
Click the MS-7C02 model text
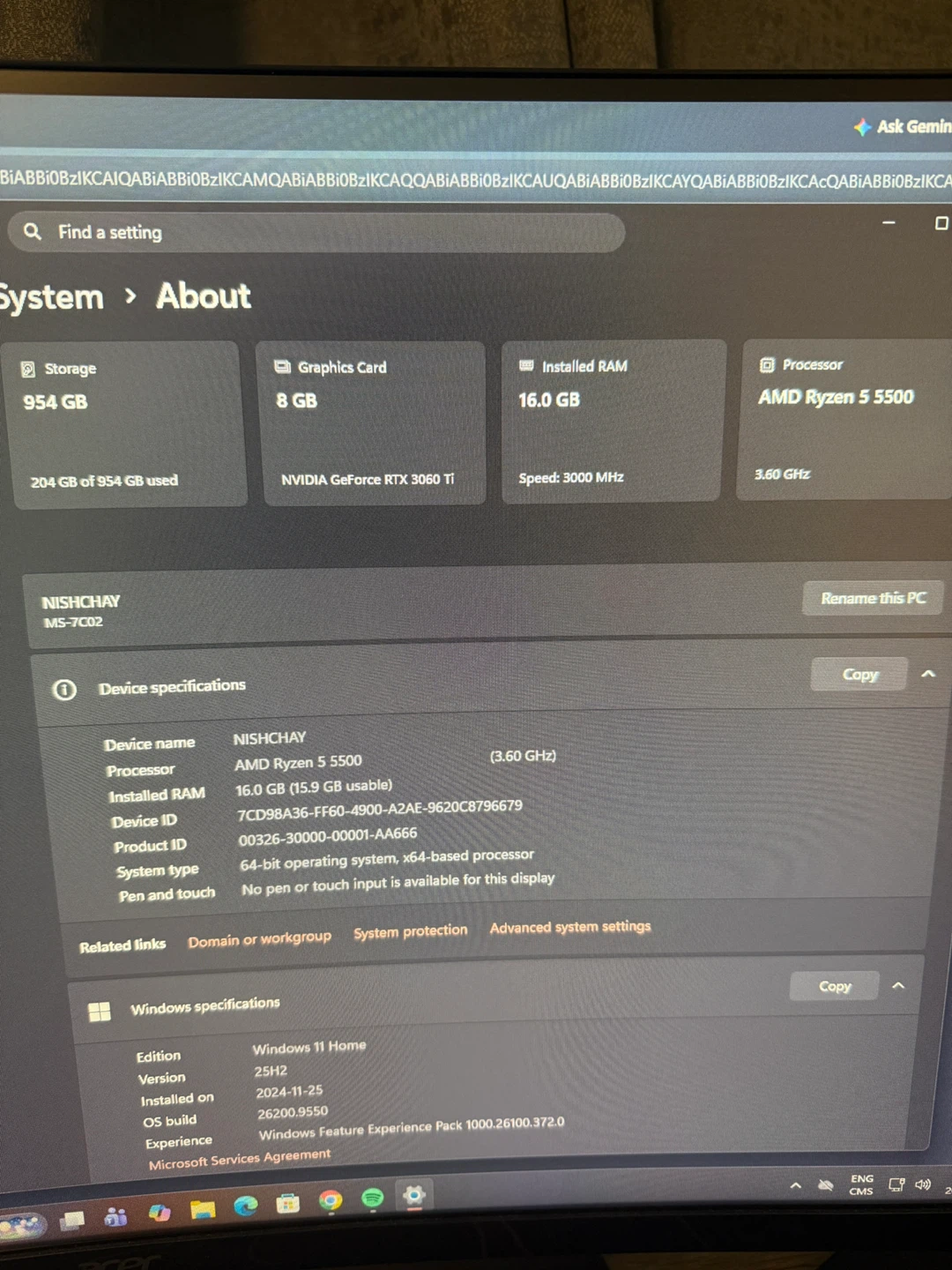point(73,622)
